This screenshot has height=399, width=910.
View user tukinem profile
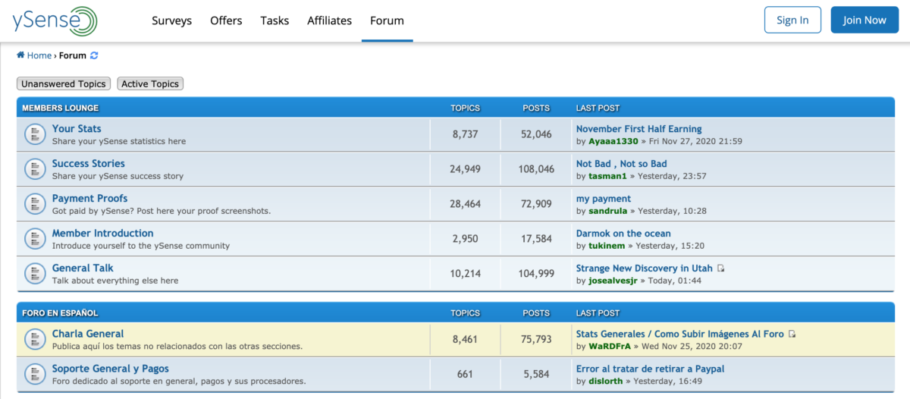(x=606, y=245)
